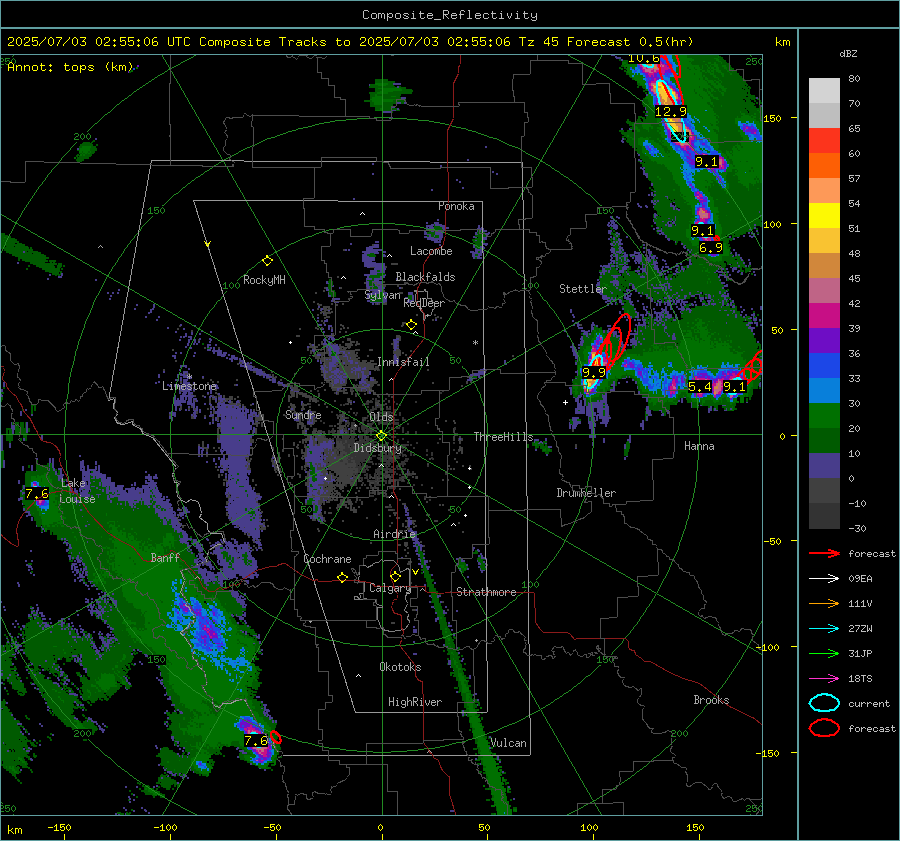Click the Stettler city label
The image size is (900, 841).
(583, 289)
